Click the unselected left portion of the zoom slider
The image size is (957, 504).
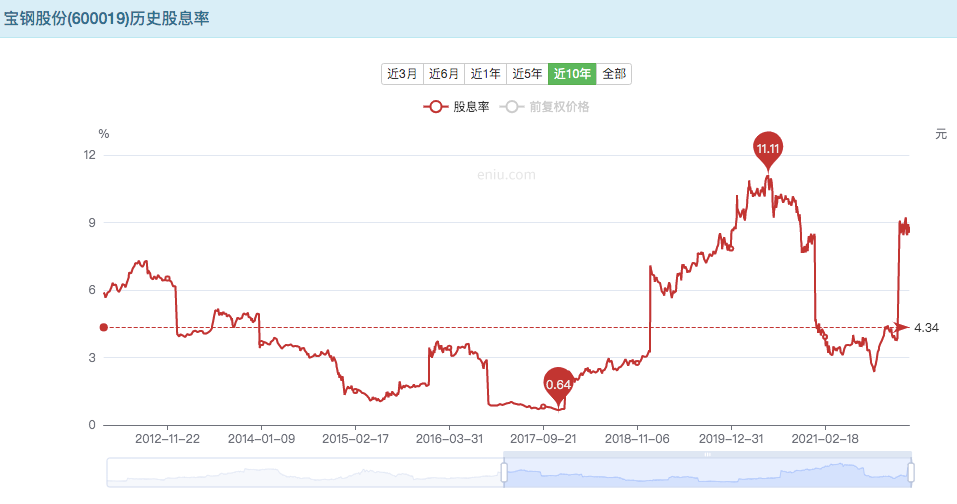point(300,472)
